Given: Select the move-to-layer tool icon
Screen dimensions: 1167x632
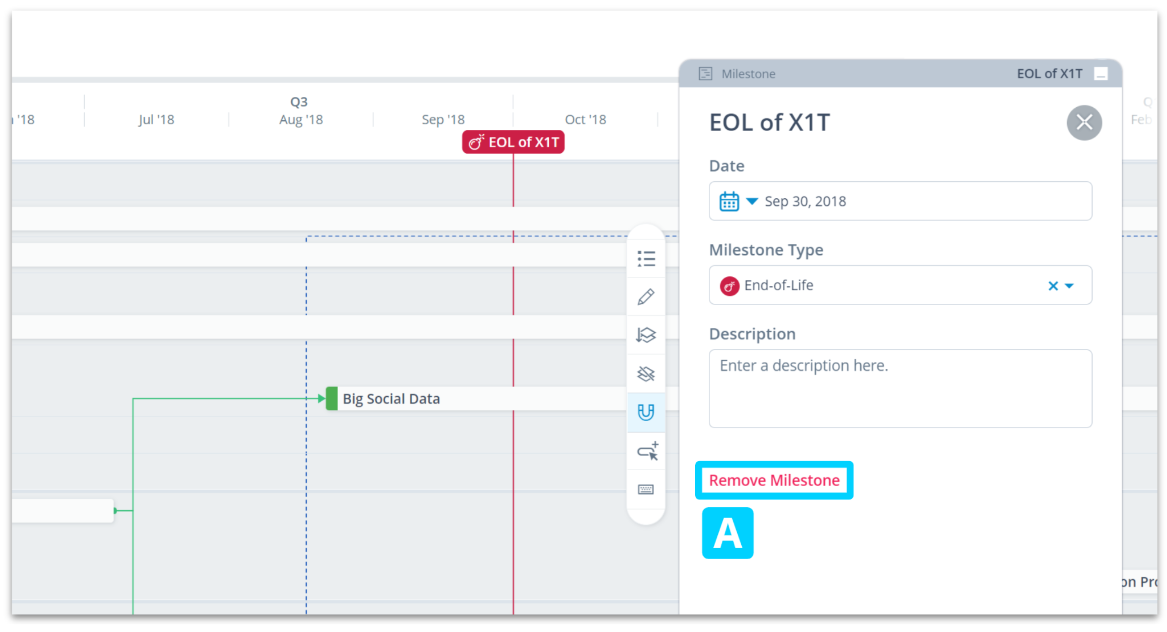Looking at the screenshot, I should coord(646,335).
